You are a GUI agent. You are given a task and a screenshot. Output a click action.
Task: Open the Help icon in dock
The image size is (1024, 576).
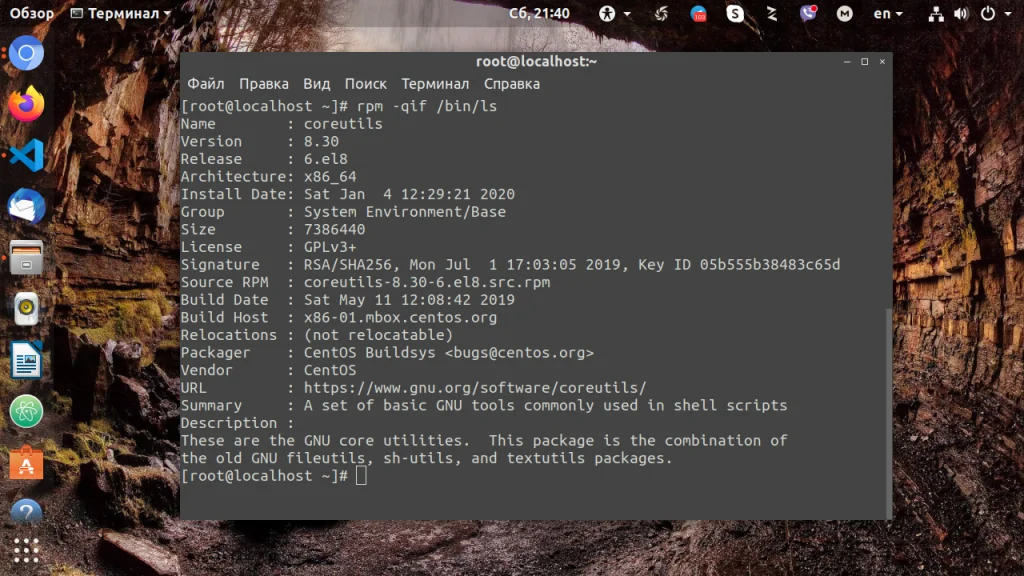point(26,512)
